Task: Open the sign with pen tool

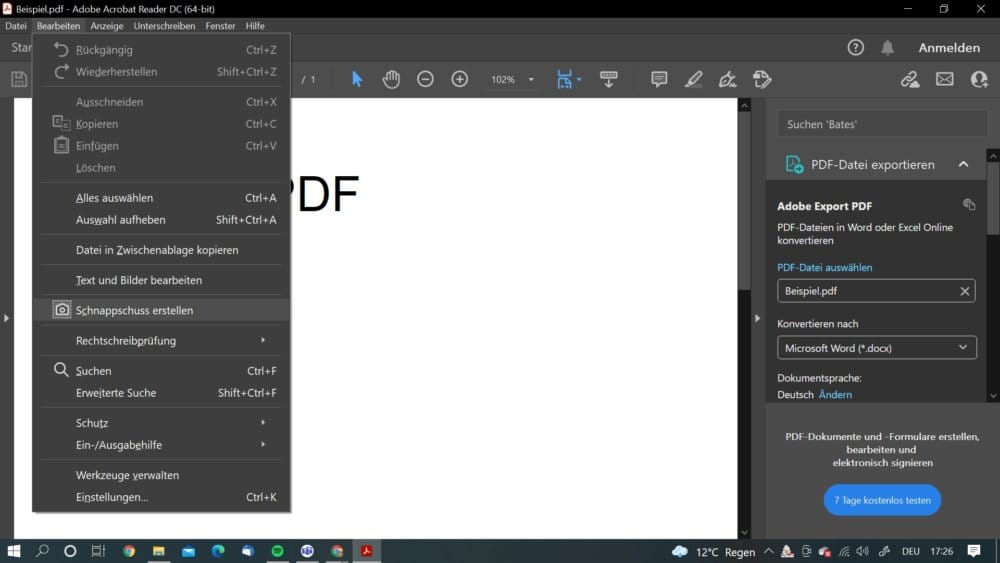Action: [728, 79]
